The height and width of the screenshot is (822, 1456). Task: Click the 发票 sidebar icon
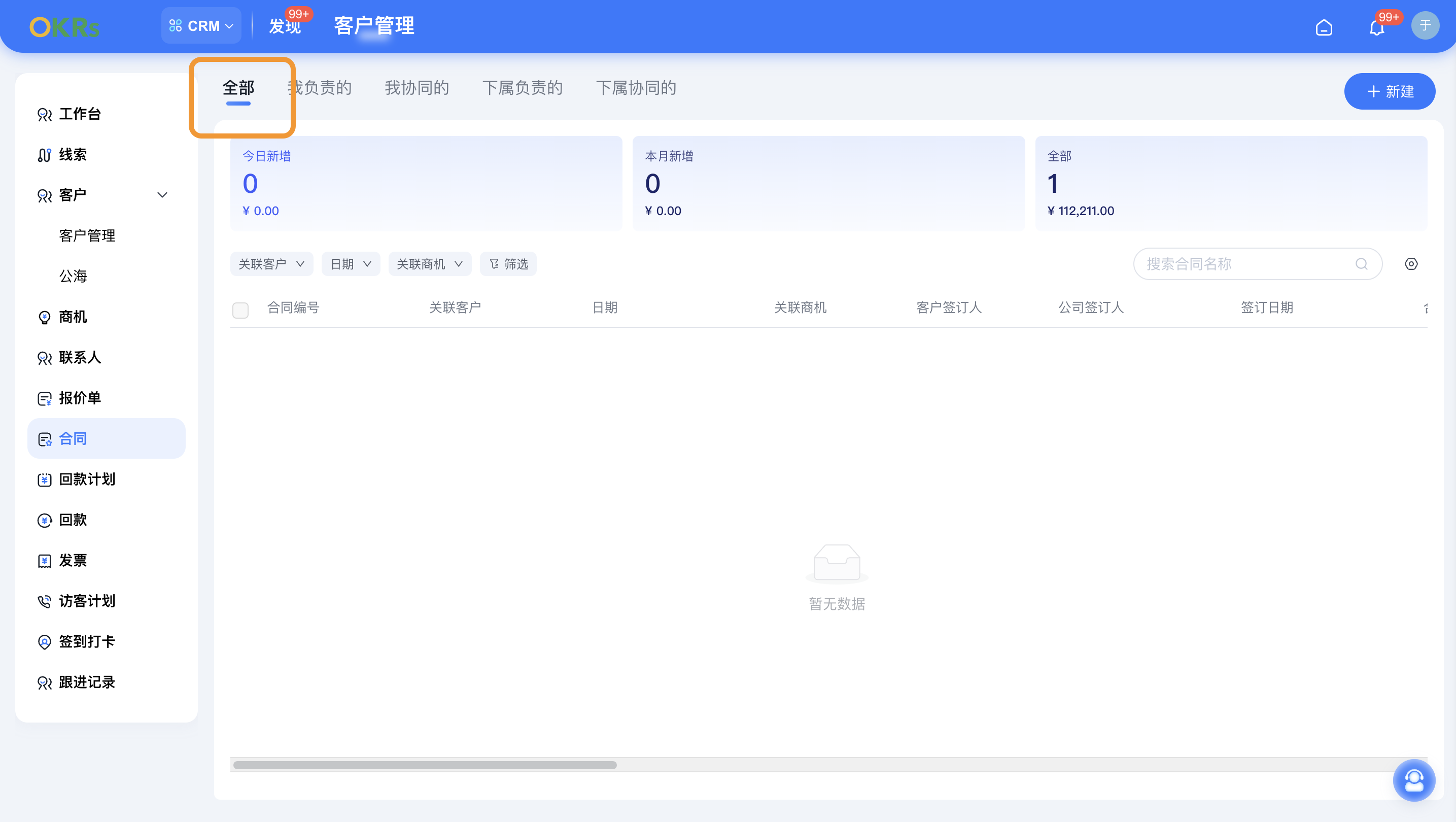[x=44, y=561]
